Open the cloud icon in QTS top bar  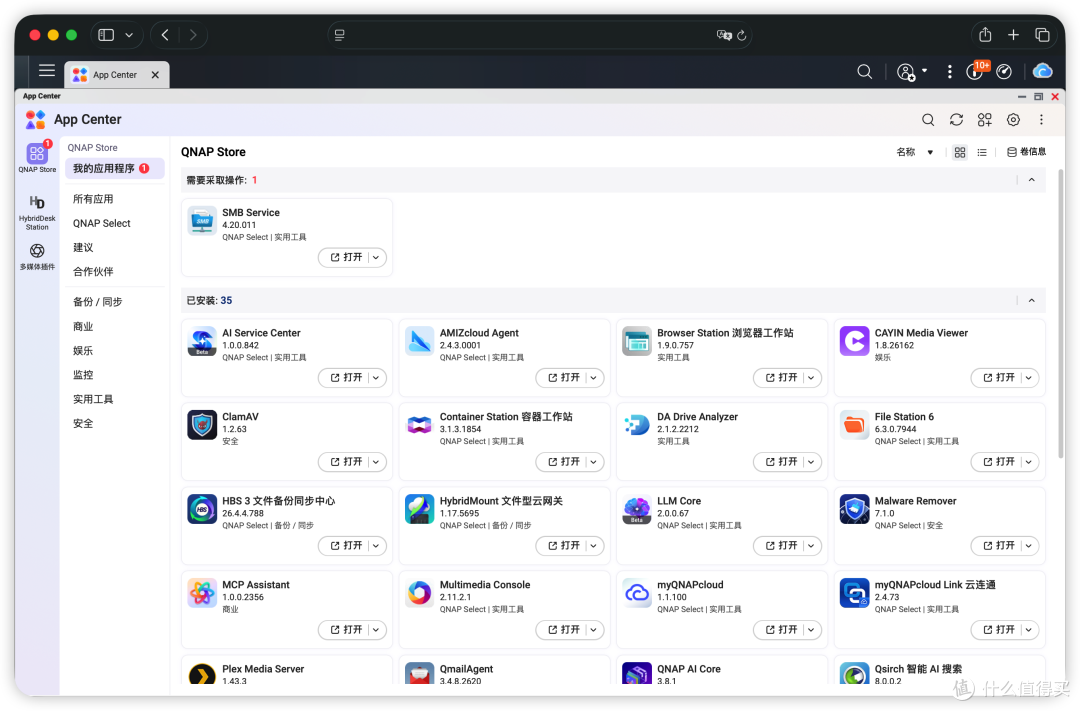coord(1043,71)
